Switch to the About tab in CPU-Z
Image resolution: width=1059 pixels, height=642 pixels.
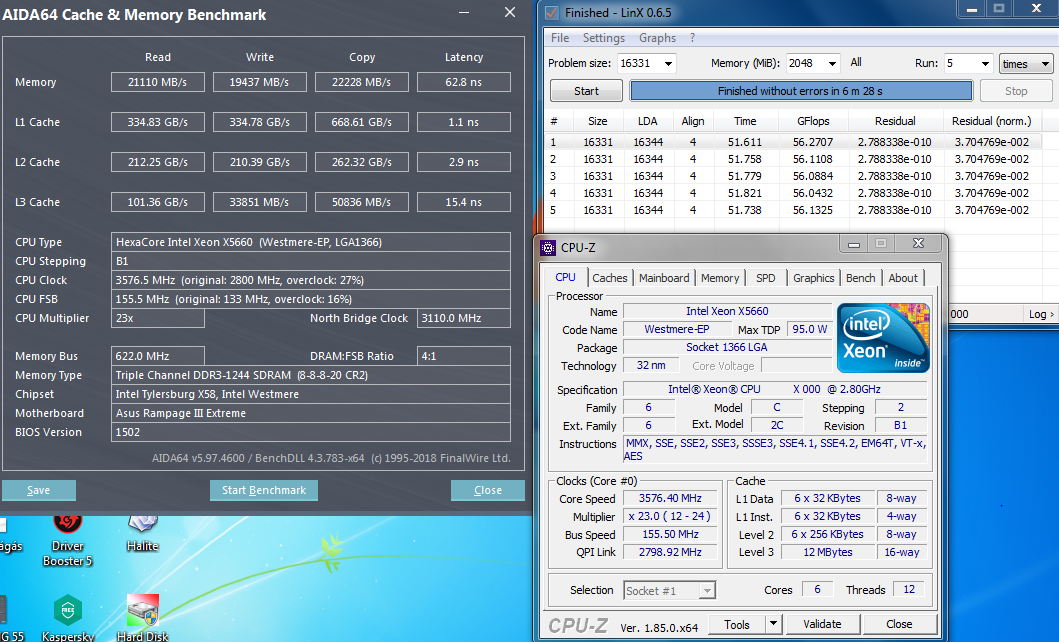coord(903,277)
